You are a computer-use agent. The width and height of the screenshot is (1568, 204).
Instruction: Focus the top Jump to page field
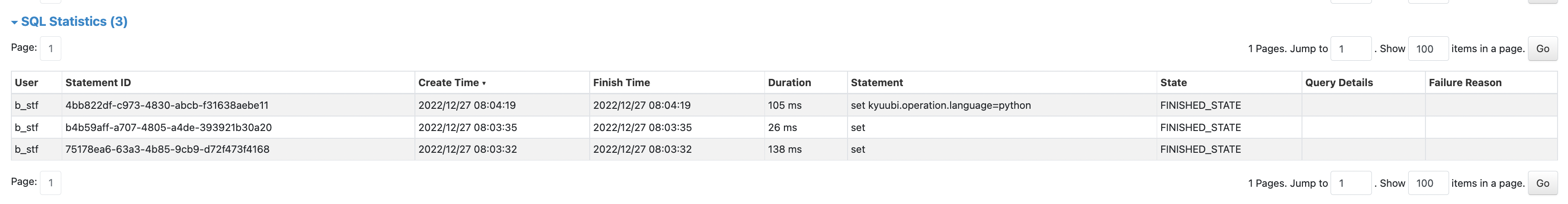[1351, 49]
